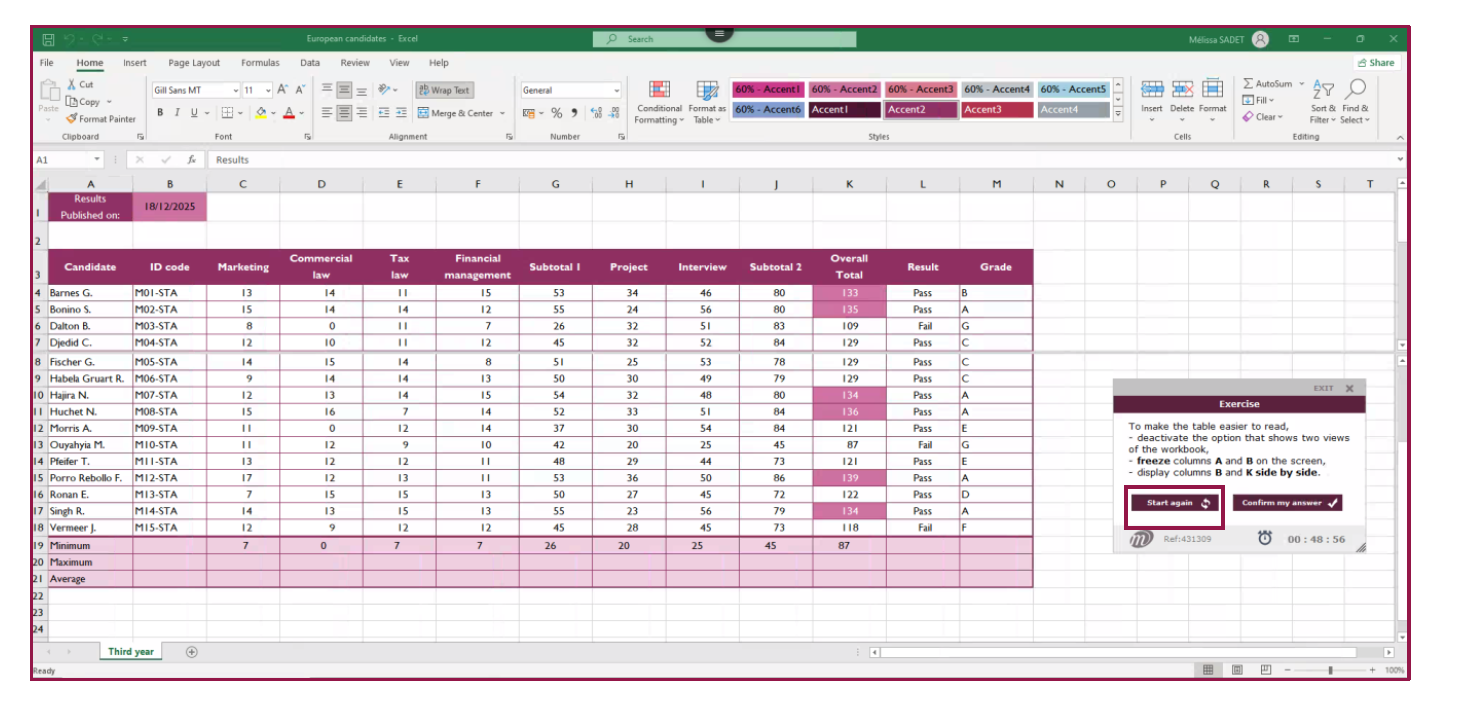Open Find & Select magnifier
The width and height of the screenshot is (1475, 713).
[1356, 101]
